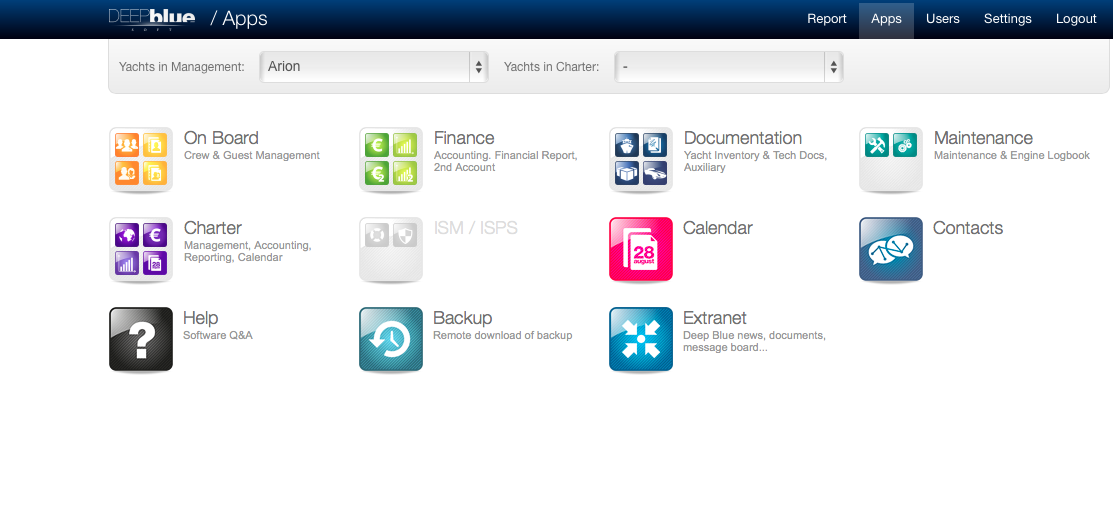
Task: Click the Extranet title text
Action: (714, 318)
